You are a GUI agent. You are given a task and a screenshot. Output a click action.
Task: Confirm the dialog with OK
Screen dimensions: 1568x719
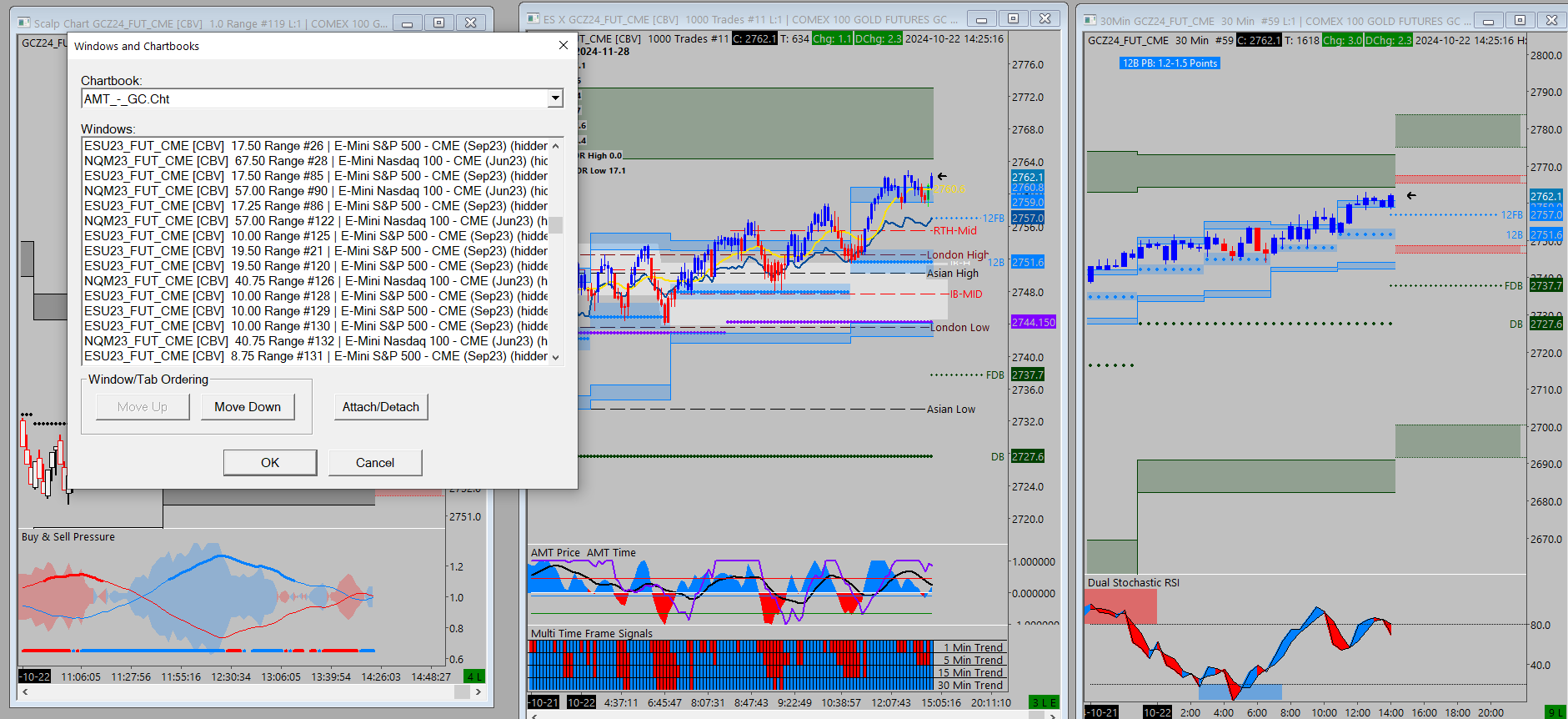point(270,463)
